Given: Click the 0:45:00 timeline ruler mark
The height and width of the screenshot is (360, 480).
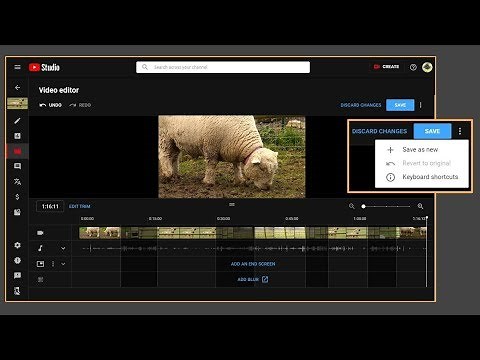Looking at the screenshot, I should pos(292,219).
